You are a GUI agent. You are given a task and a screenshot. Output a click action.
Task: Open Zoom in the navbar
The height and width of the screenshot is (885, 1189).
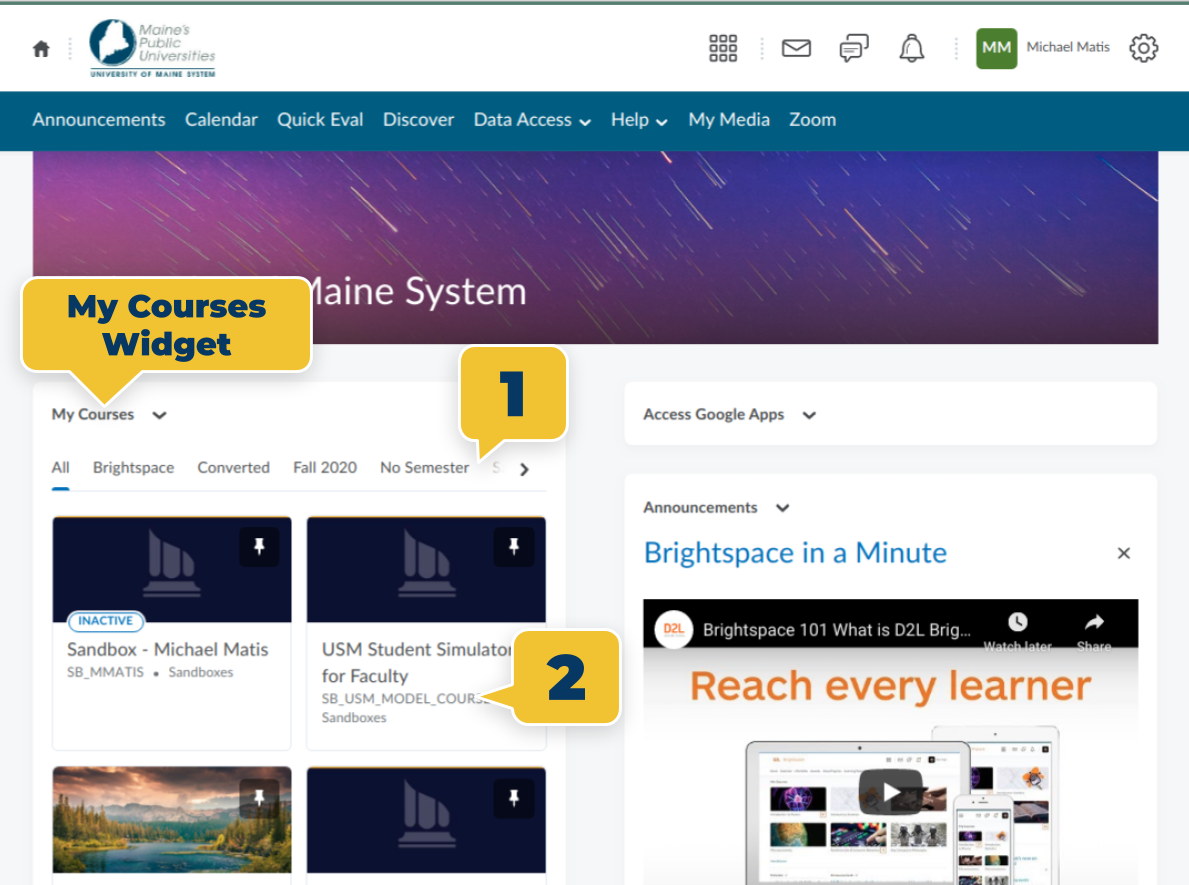812,120
